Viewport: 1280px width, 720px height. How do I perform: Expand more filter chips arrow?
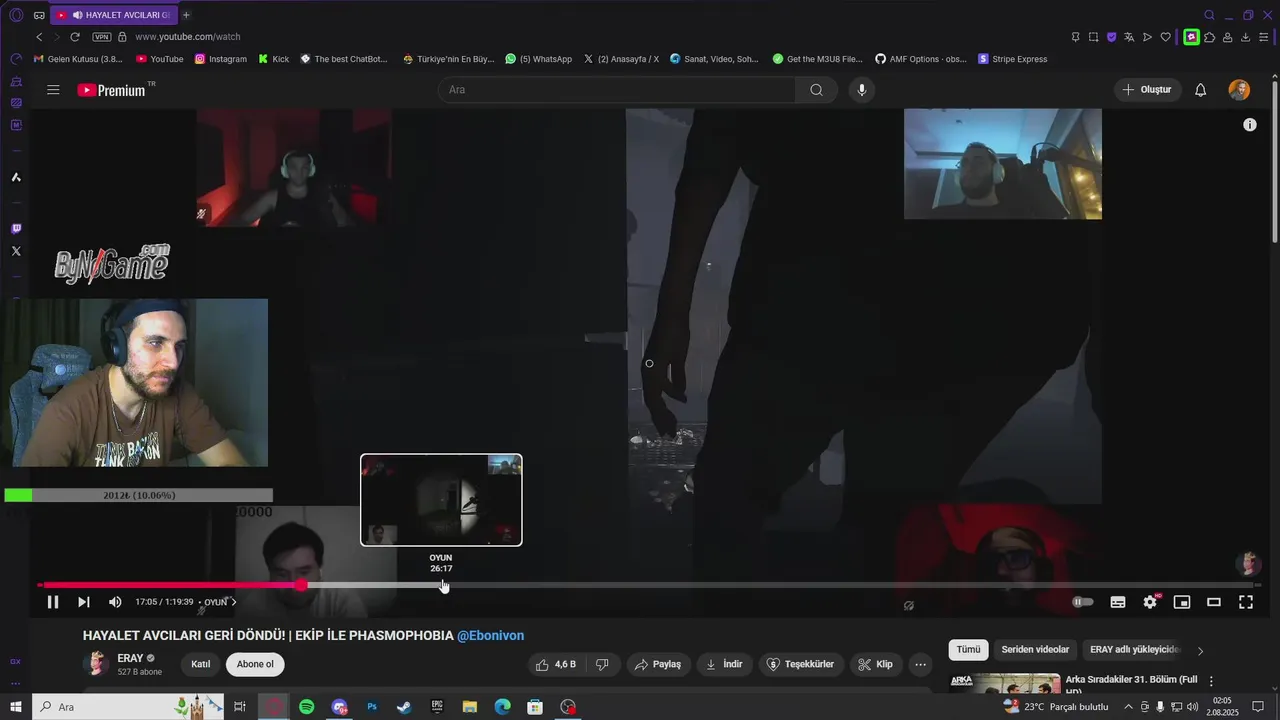(1200, 651)
